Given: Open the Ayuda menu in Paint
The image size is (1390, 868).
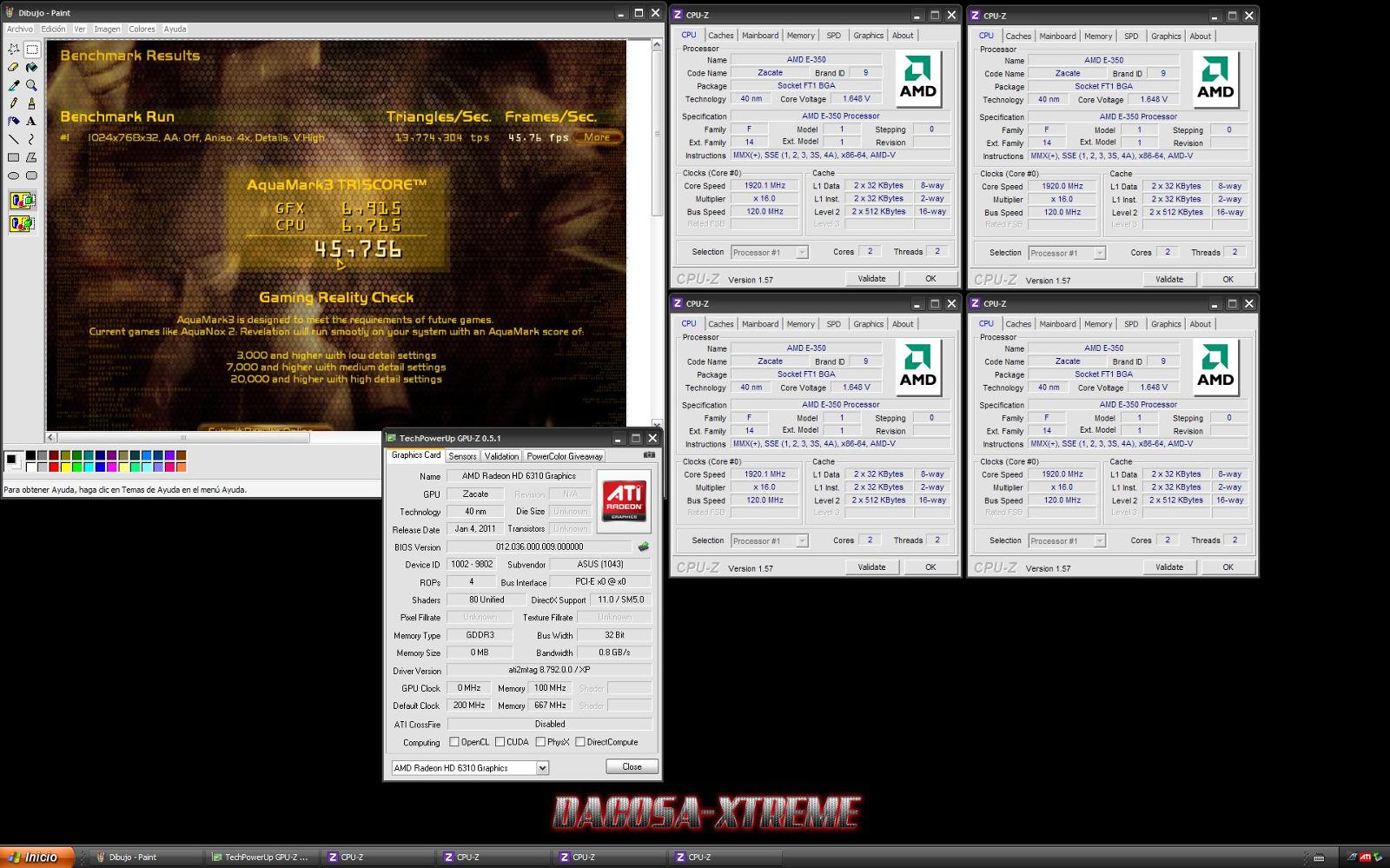Looking at the screenshot, I should click(175, 29).
